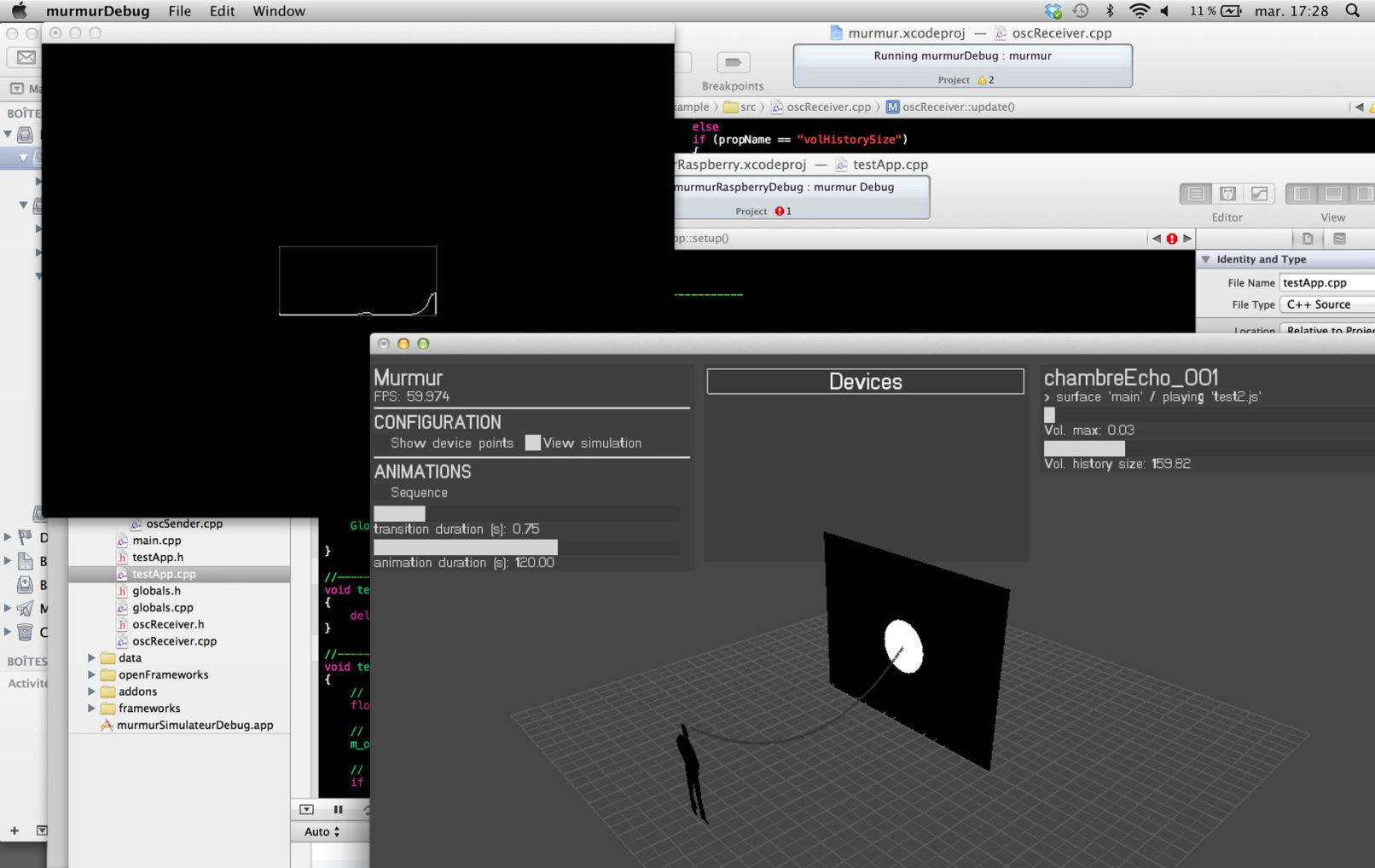Pause execution in the debug bar
The height and width of the screenshot is (868, 1375).
coord(338,809)
